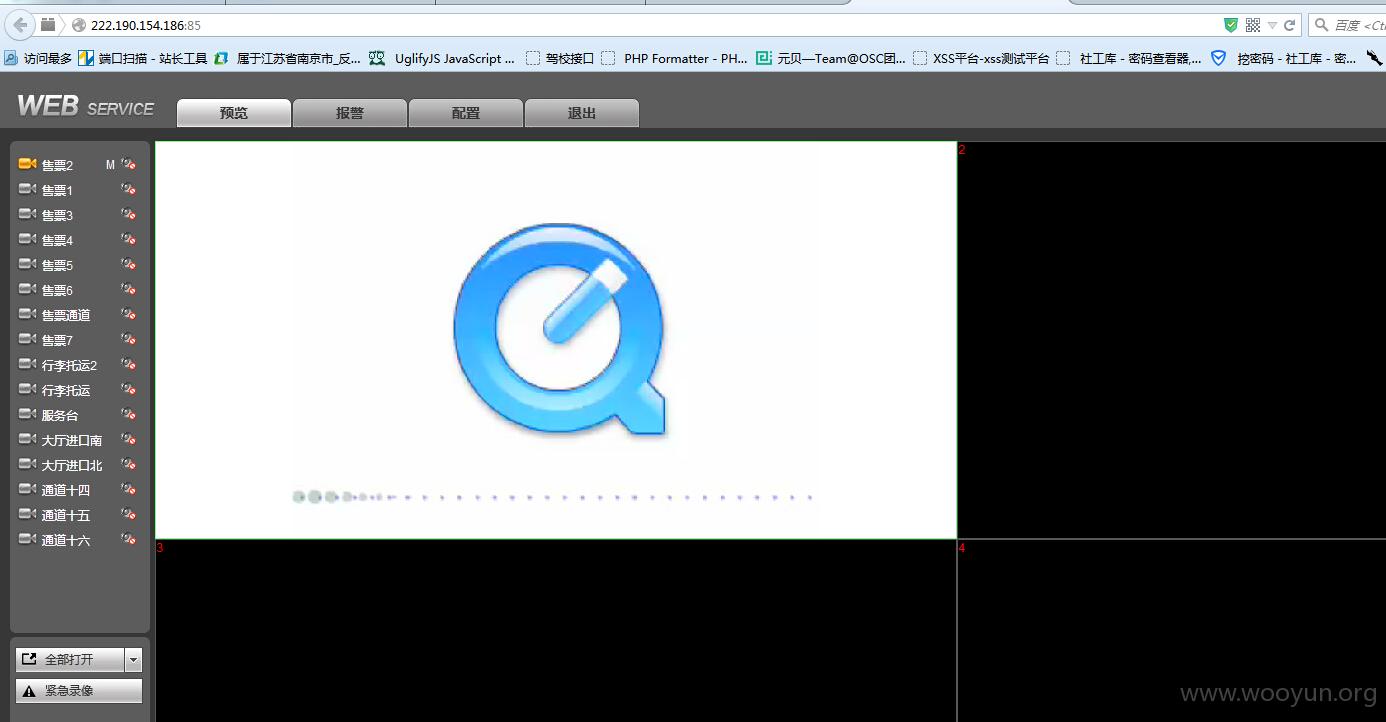Click the camera icon next to 售票7
Screen dimensions: 1386x722
[x=27, y=339]
